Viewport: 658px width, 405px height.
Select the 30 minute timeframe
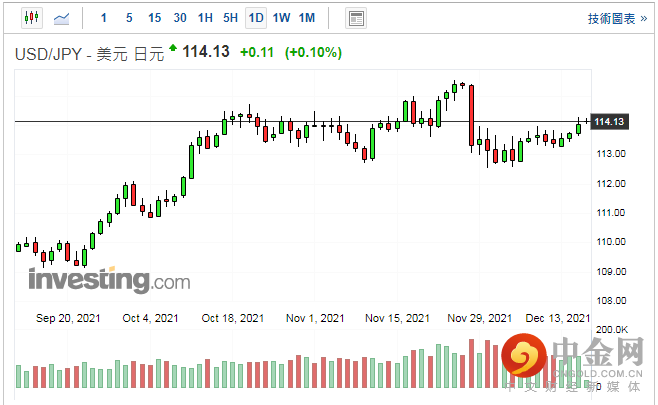[x=180, y=18]
